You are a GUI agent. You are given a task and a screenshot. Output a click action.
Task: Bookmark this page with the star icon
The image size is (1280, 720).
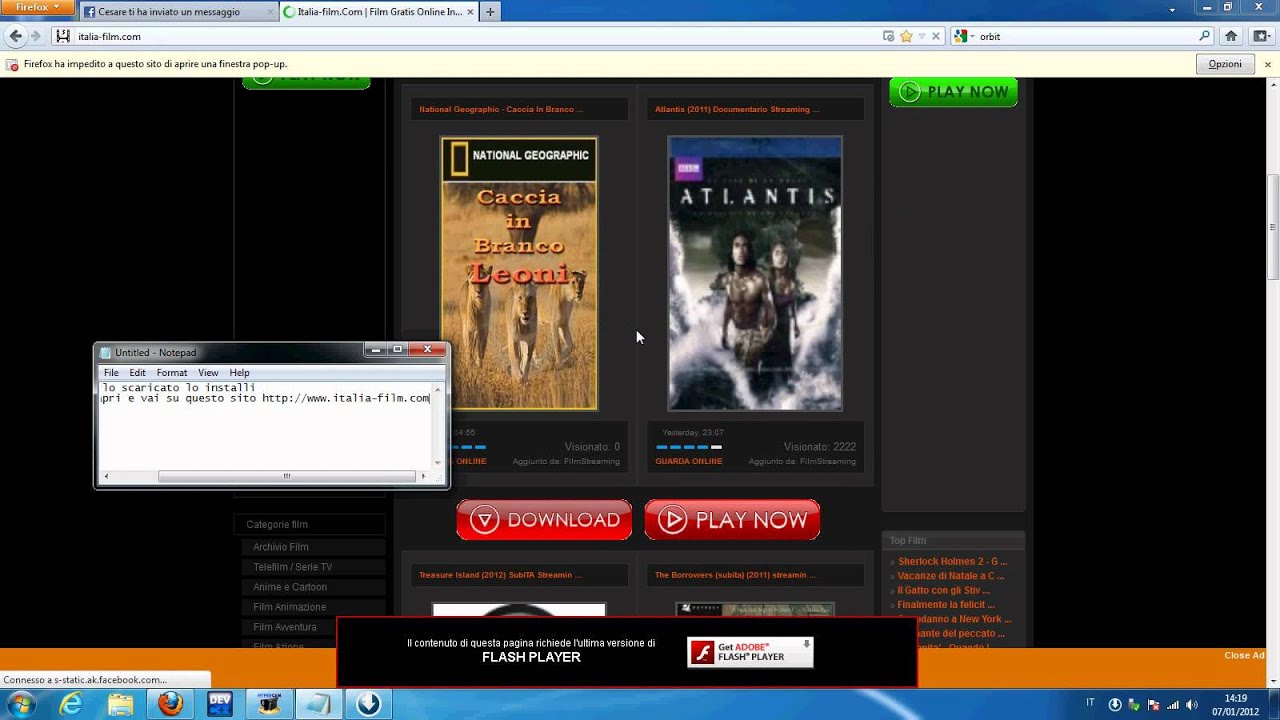pyautogui.click(x=906, y=36)
